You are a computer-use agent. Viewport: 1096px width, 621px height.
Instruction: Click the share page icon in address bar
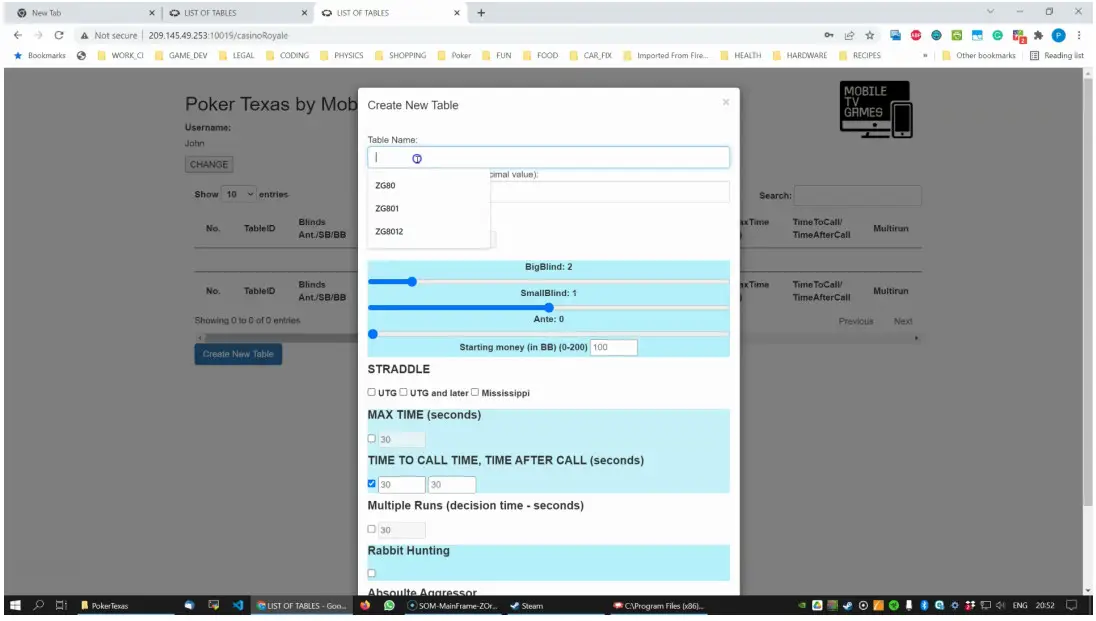(x=849, y=35)
